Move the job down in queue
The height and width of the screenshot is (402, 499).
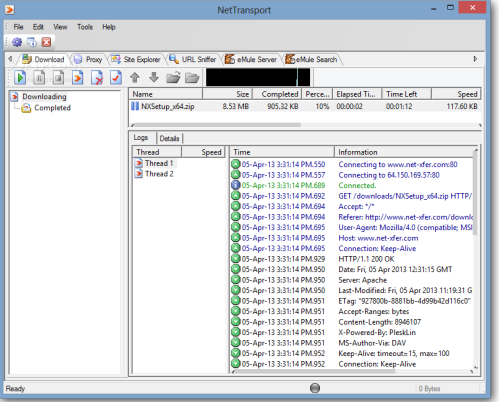click(x=154, y=78)
